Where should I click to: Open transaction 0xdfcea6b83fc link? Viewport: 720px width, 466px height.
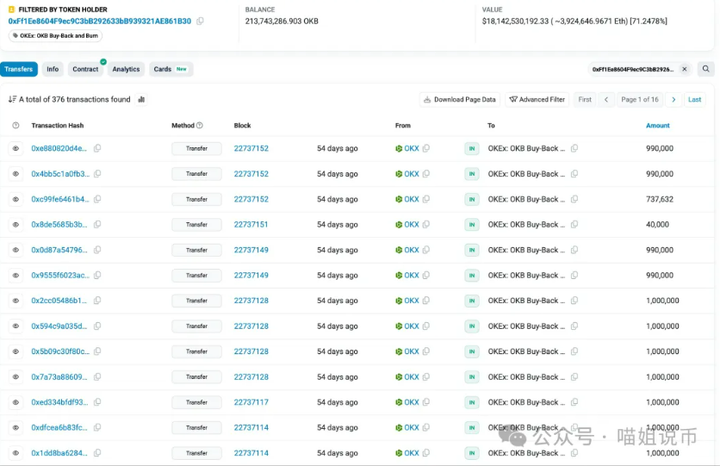(x=59, y=427)
